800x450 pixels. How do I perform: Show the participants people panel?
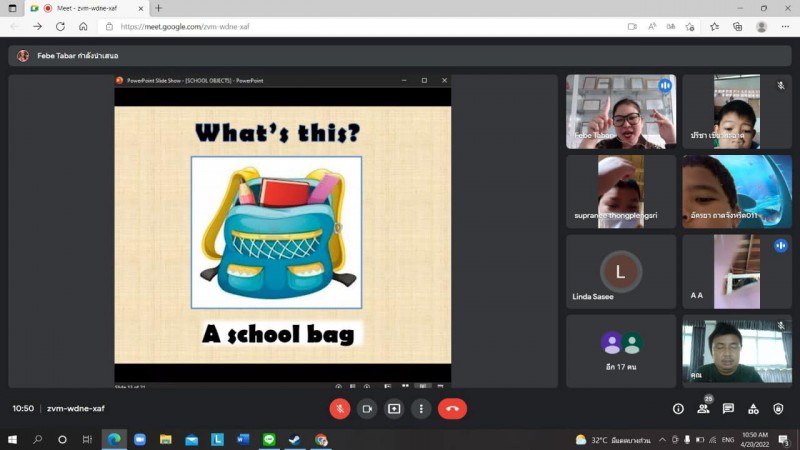[703, 409]
